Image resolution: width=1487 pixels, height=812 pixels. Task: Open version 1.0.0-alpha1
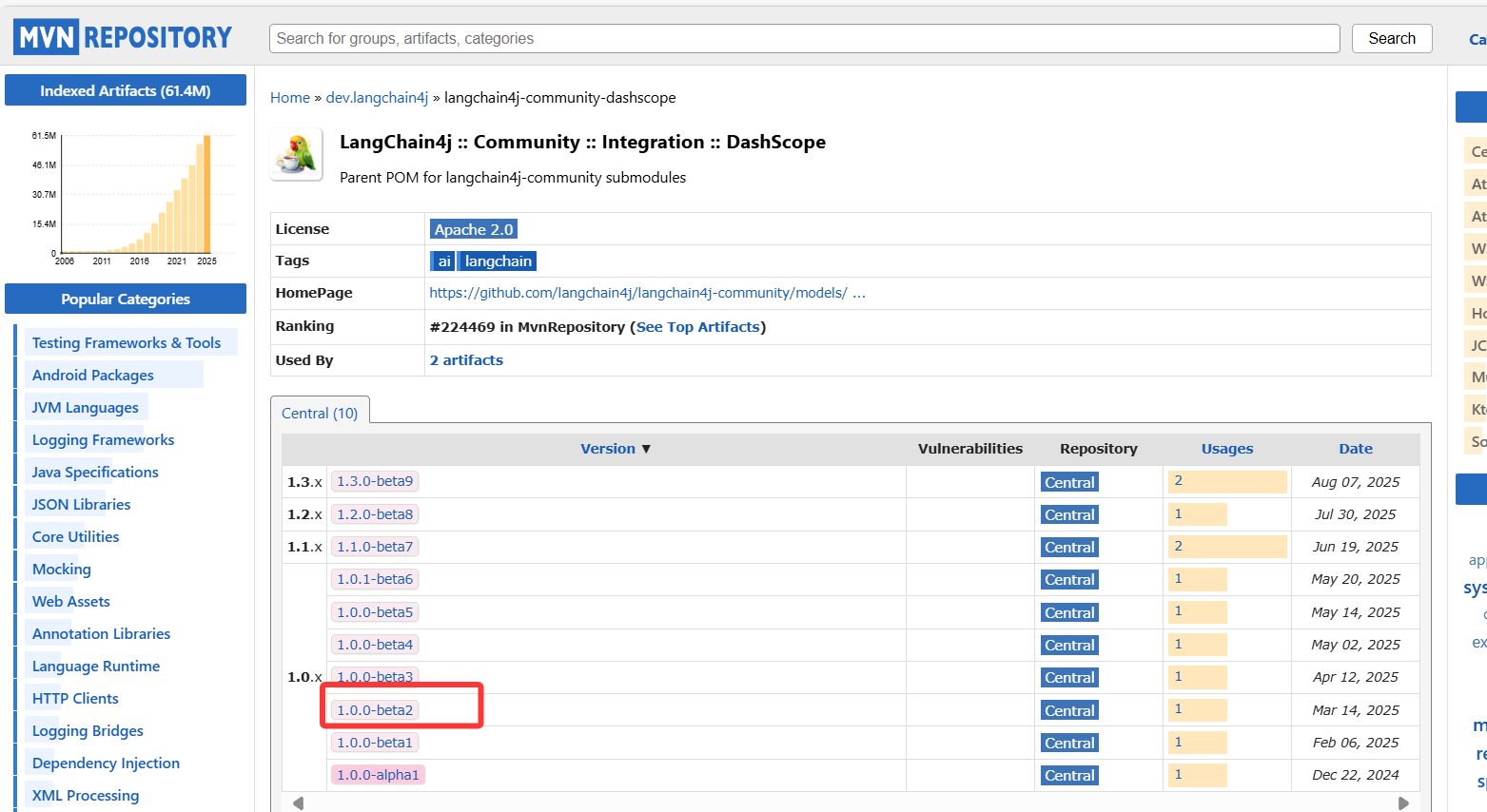pos(378,775)
